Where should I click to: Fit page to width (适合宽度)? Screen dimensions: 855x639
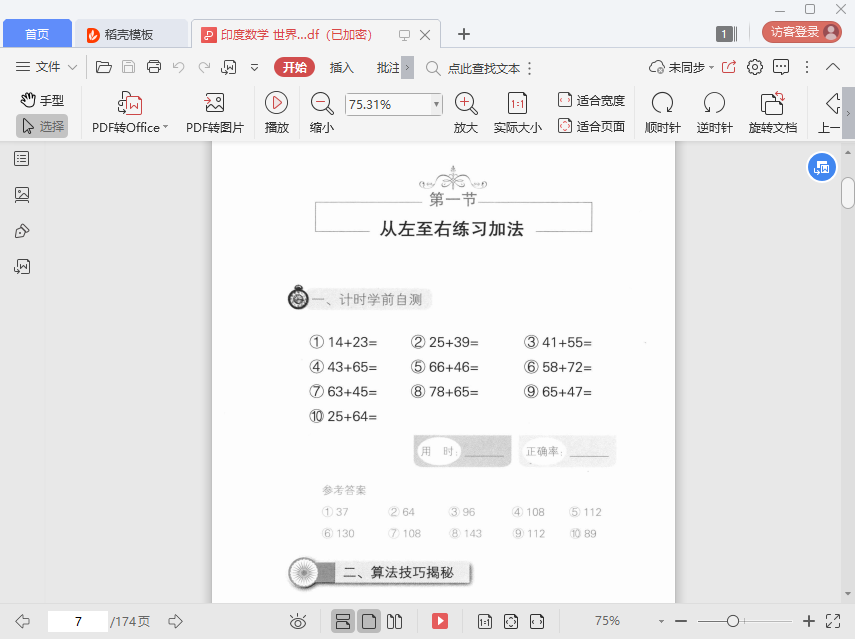[x=591, y=100]
